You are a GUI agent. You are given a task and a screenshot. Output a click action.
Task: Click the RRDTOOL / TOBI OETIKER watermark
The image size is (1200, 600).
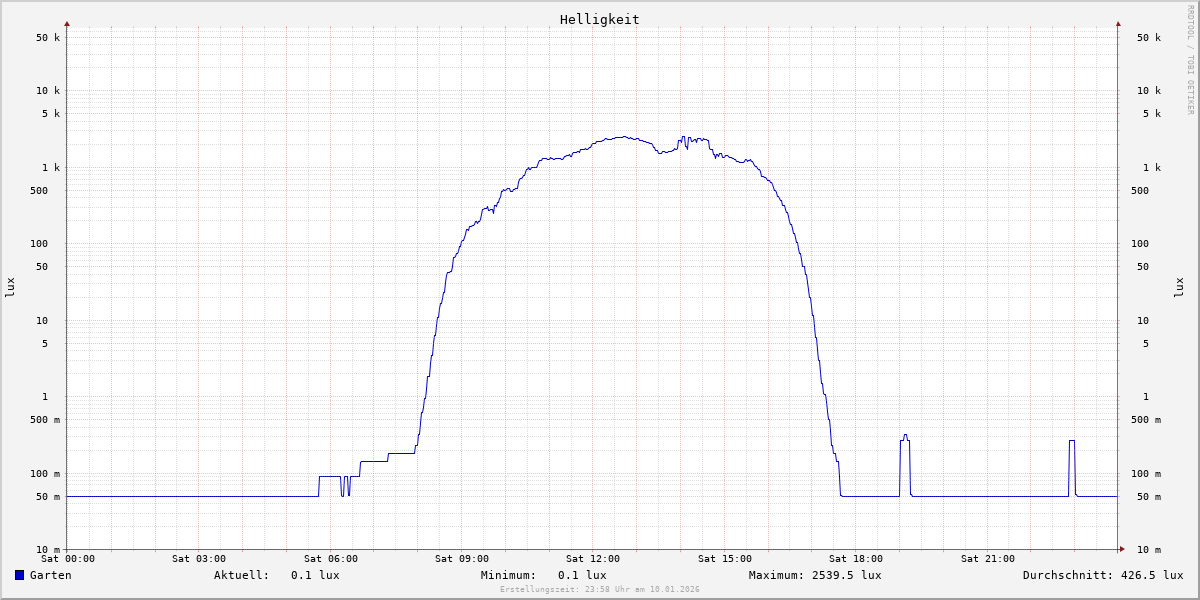point(1190,59)
